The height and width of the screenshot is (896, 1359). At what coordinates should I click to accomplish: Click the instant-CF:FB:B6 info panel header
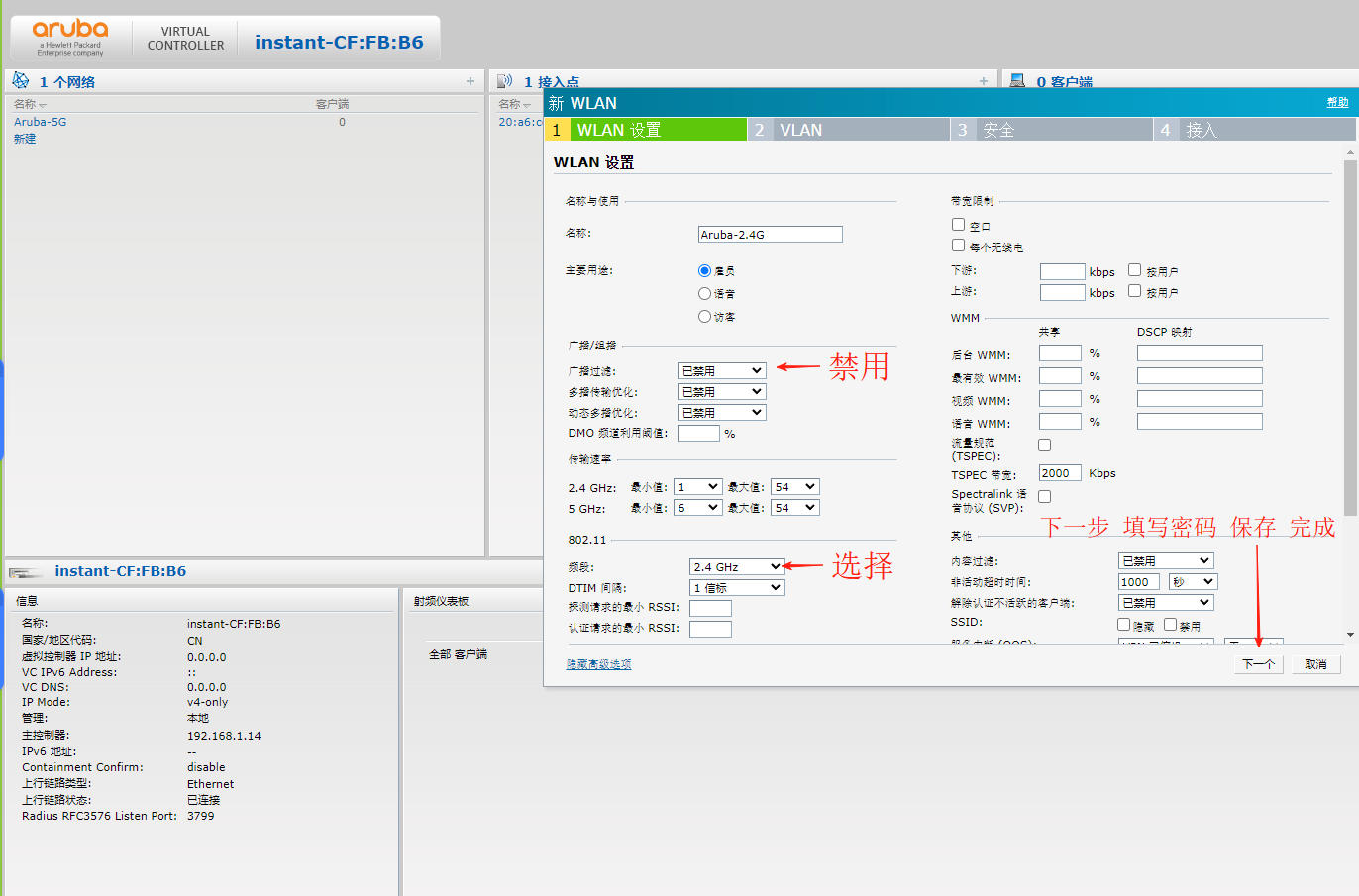[x=120, y=571]
